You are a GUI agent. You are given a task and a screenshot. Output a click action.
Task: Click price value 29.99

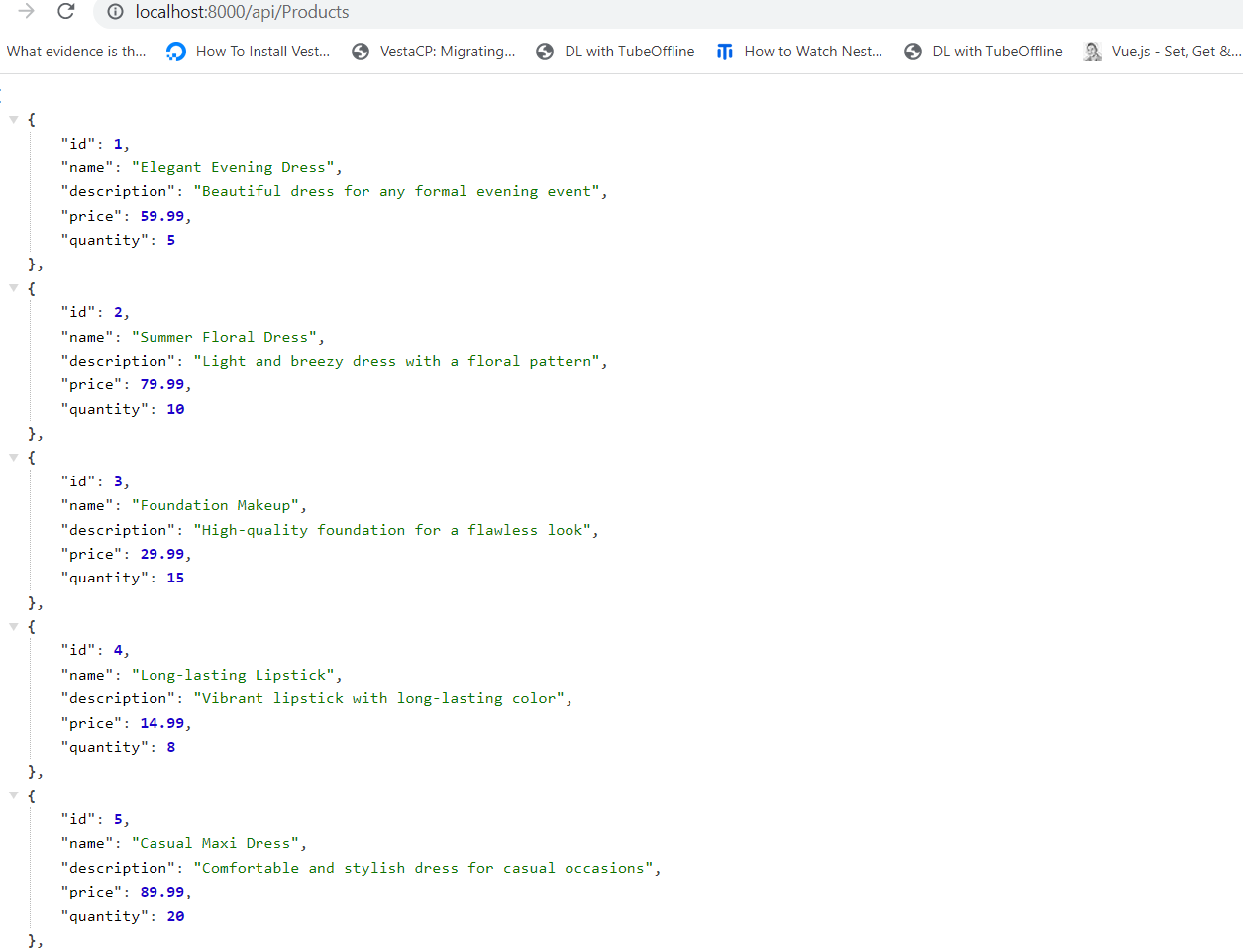coord(162,554)
